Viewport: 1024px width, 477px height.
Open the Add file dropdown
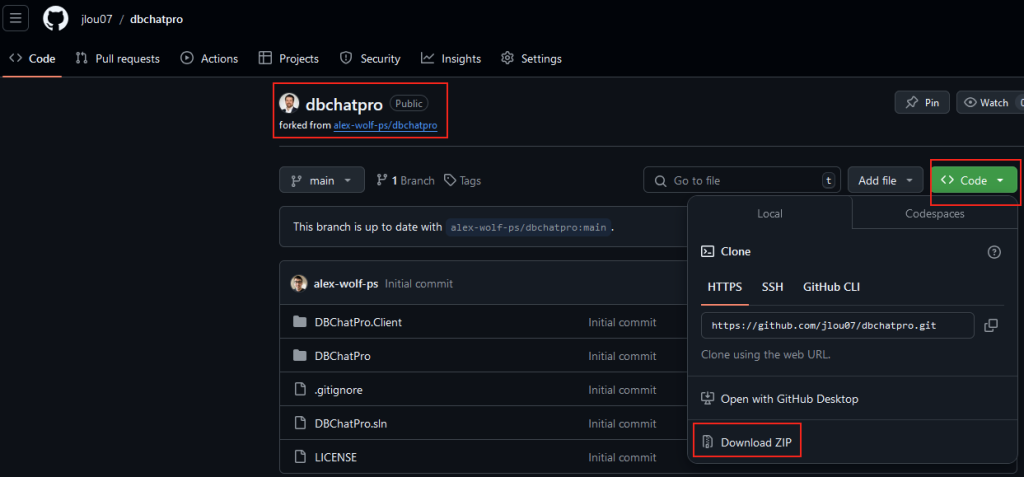tap(886, 180)
